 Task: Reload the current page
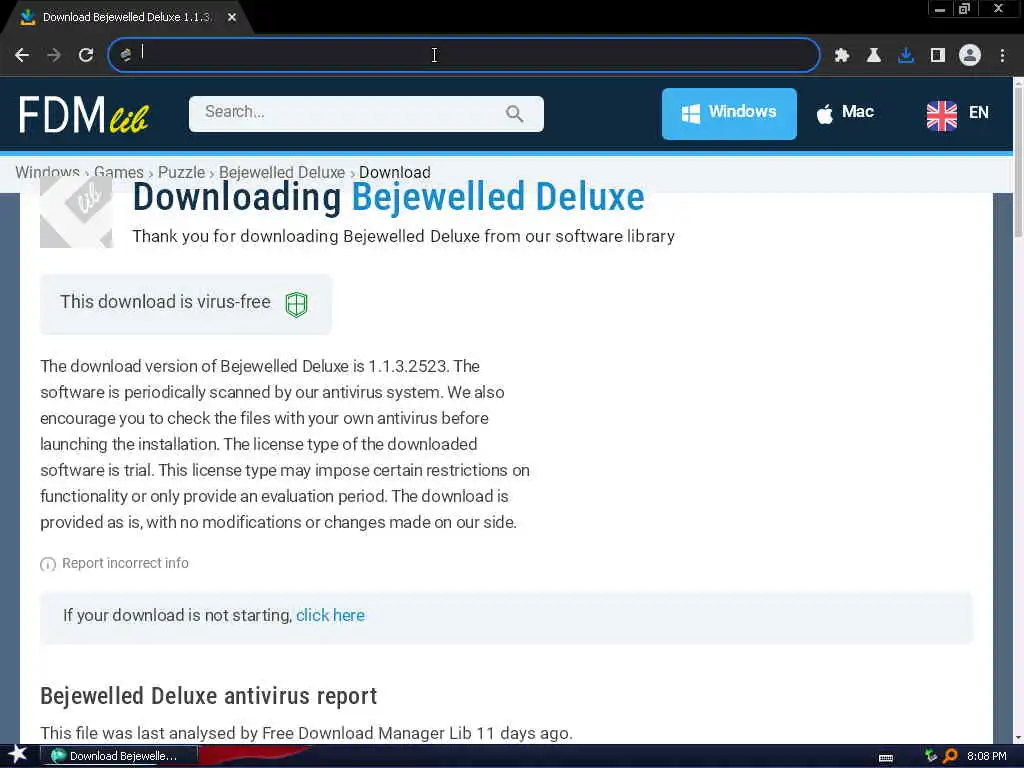[86, 55]
